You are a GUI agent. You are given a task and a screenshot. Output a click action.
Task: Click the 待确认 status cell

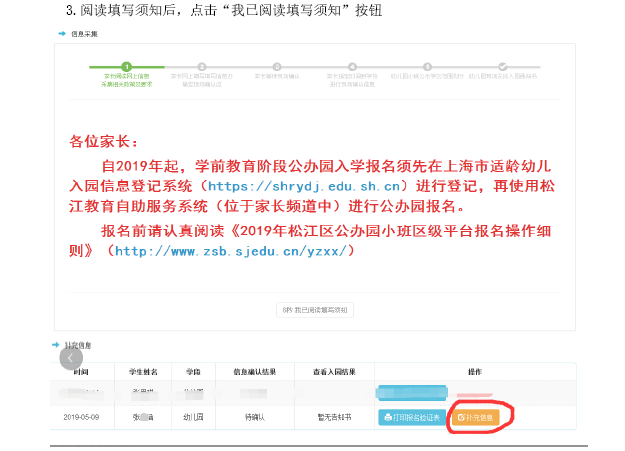[x=254, y=416]
